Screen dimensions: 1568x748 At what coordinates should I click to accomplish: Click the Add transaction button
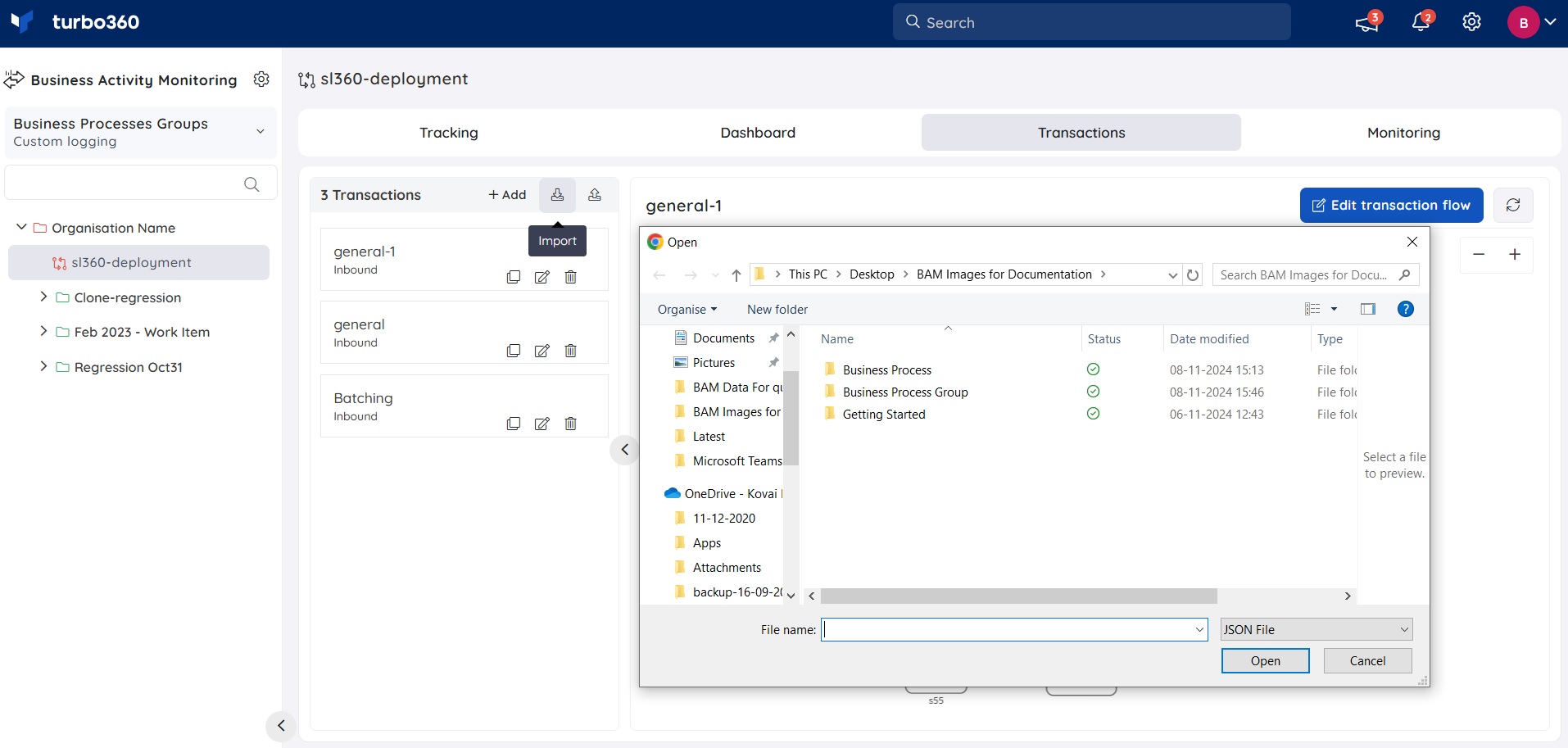(x=507, y=195)
